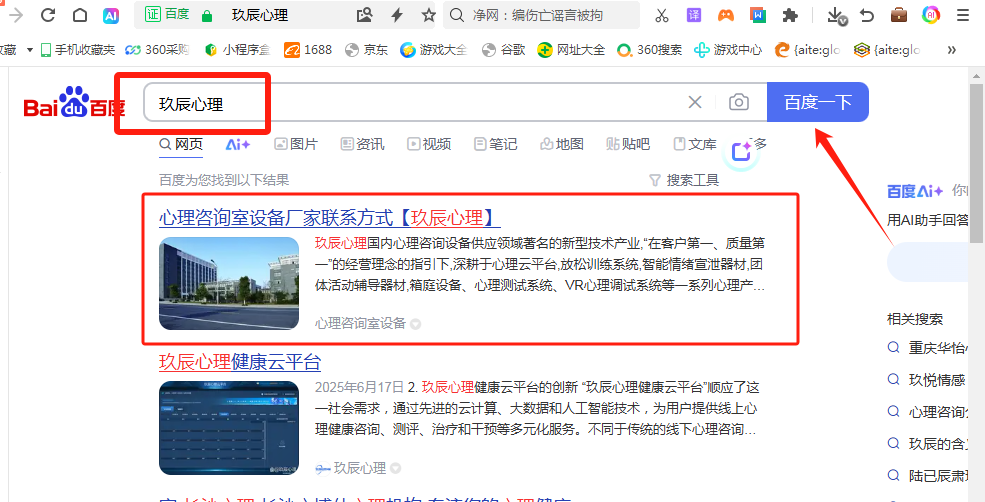The image size is (985, 502).
Task: Open the 玖辰心理健康云平台 result link
Action: [240, 362]
